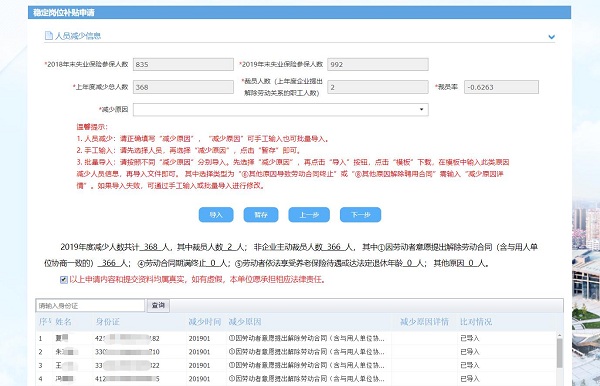Sort by 减少时间 column header

(x=205, y=322)
